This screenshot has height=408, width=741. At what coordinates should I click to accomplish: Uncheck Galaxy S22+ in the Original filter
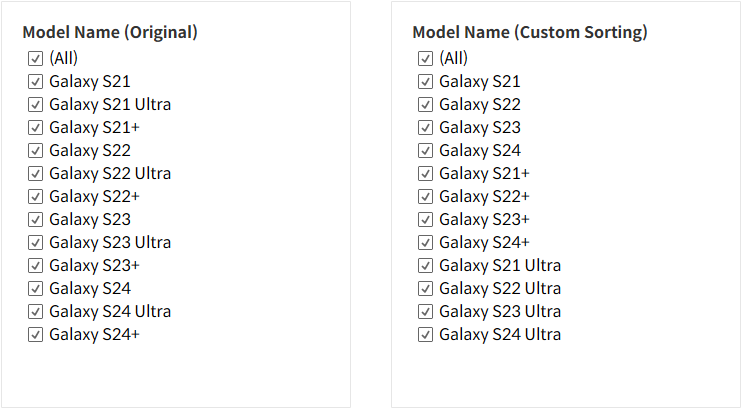(x=36, y=196)
